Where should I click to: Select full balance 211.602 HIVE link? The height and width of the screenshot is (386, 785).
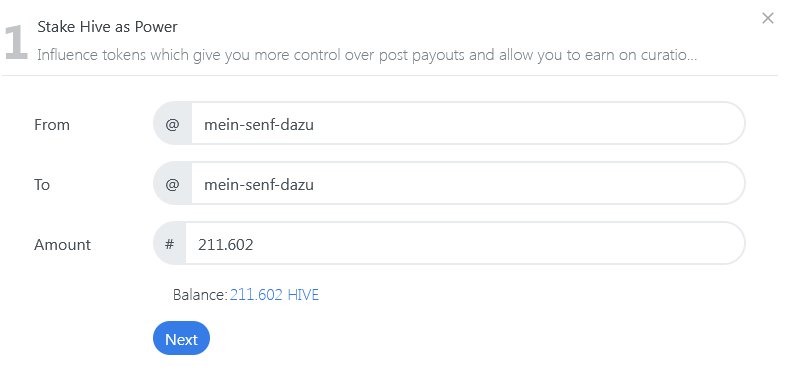[x=274, y=294]
